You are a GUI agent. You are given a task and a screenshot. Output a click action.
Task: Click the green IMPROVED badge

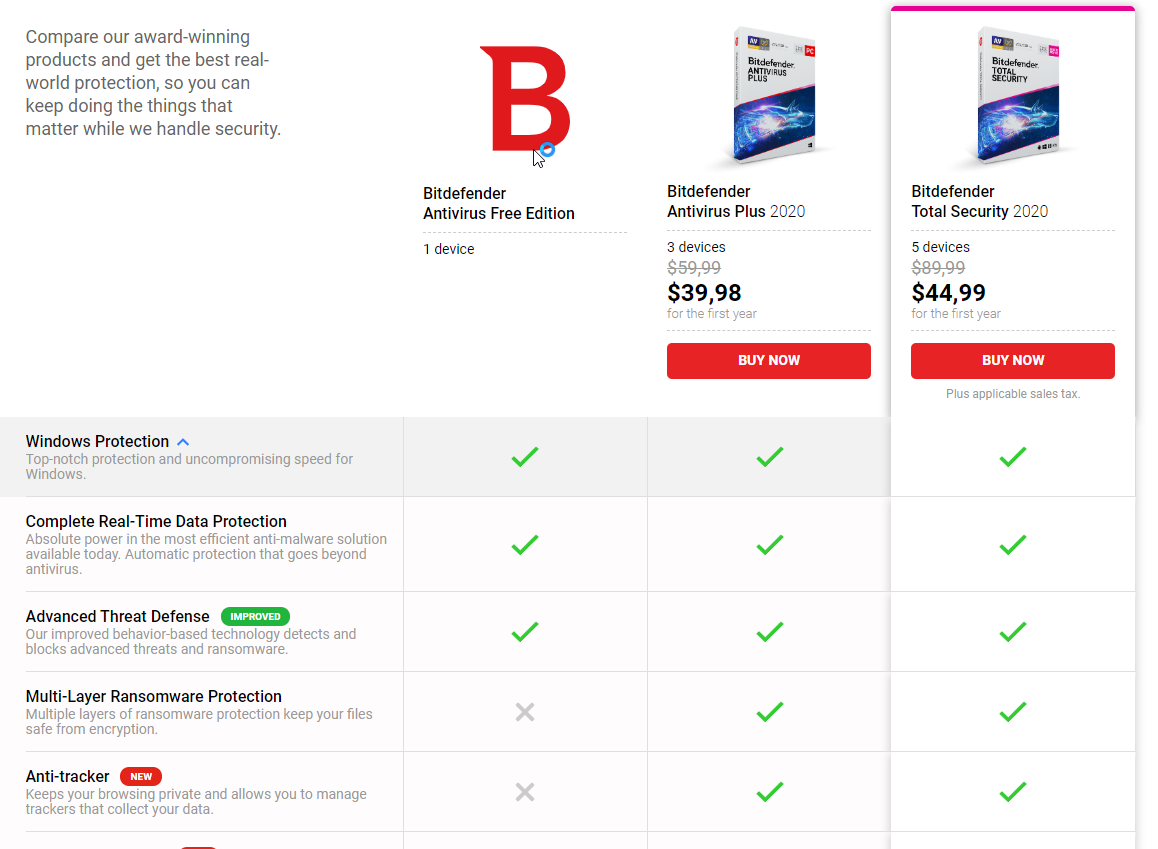tap(256, 617)
